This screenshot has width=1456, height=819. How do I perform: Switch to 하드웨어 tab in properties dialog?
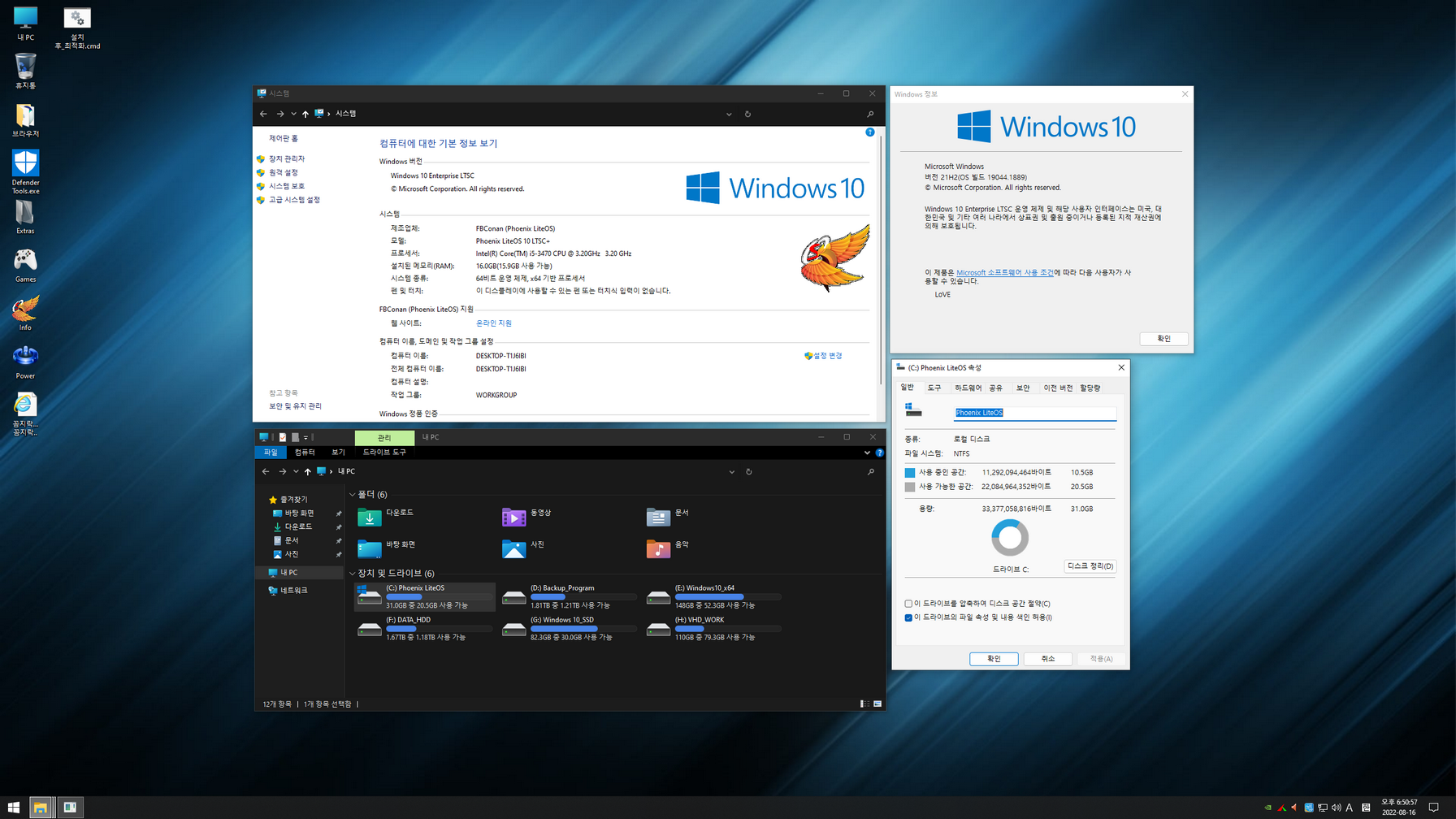click(x=968, y=388)
